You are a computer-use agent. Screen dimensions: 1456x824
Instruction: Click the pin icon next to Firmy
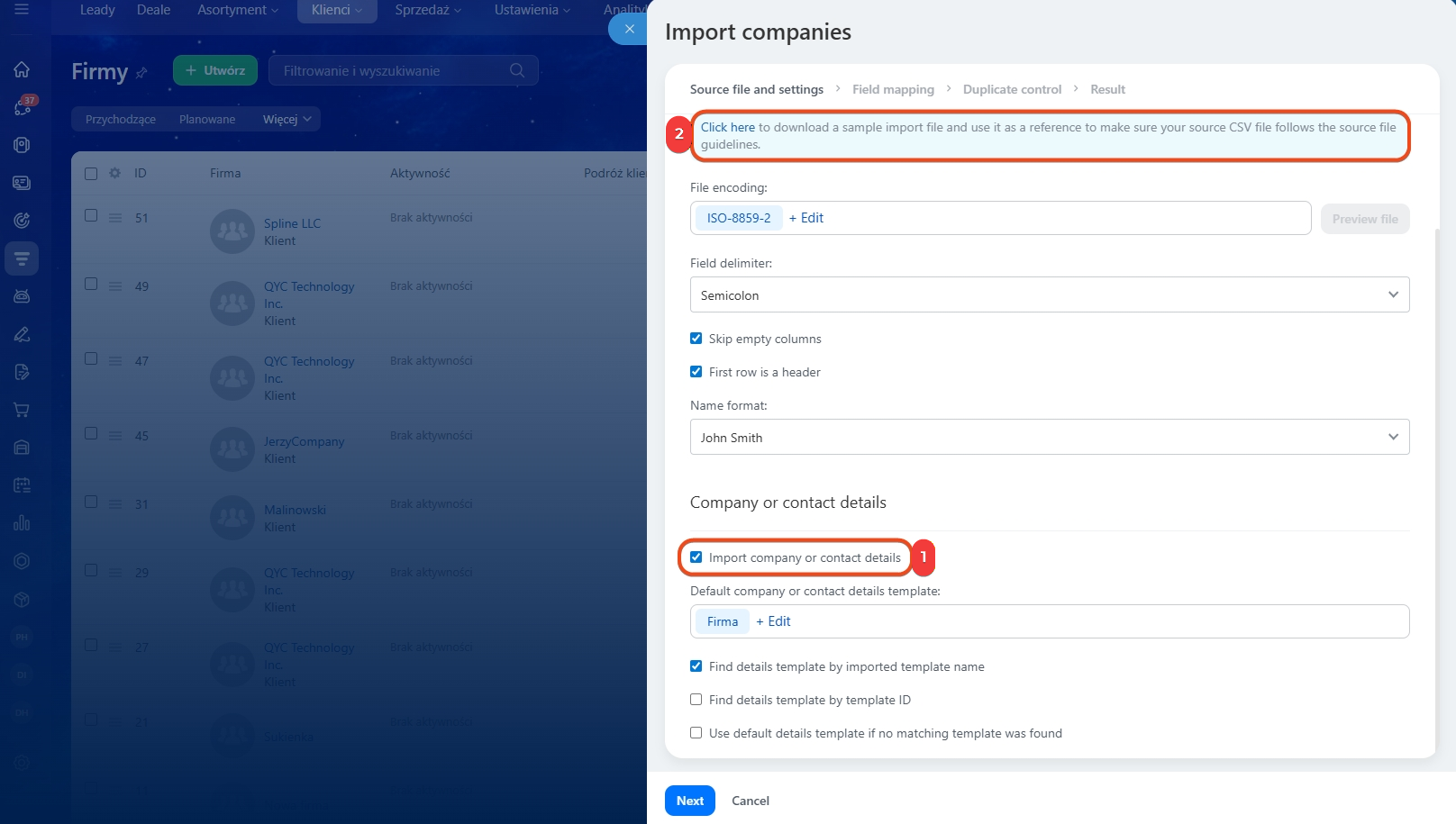[141, 73]
